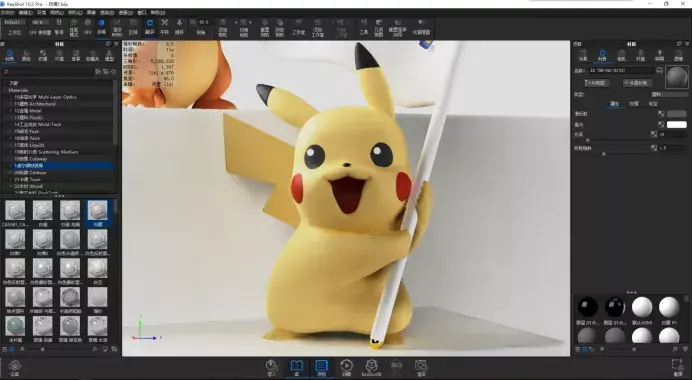This screenshot has height=380, width=693.
Task: Click the Reset Camera (重置相机) icon
Action: 265,27
